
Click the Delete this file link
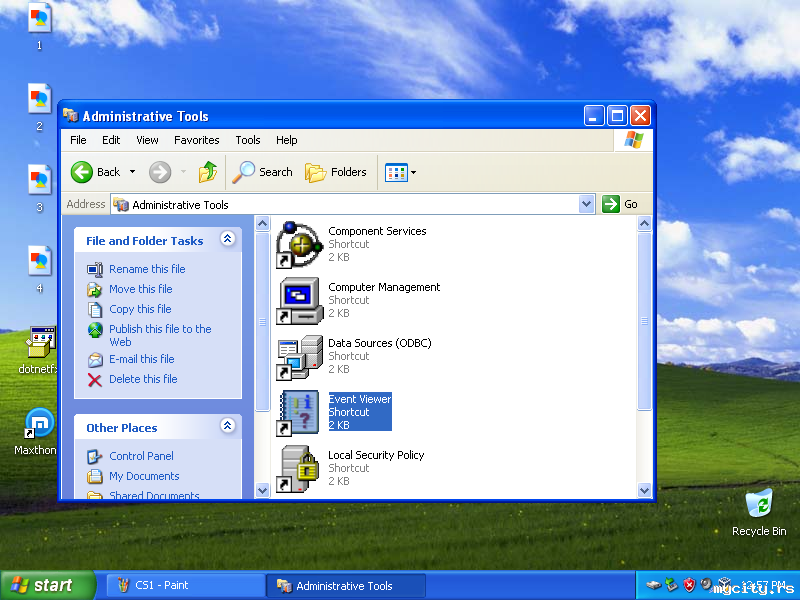pyautogui.click(x=143, y=379)
